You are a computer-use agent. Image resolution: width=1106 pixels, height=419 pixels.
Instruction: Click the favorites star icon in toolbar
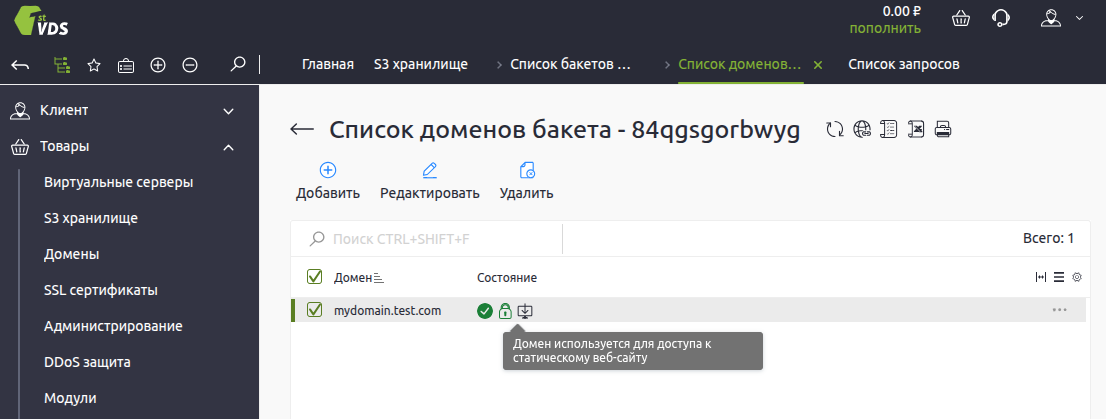tap(94, 65)
